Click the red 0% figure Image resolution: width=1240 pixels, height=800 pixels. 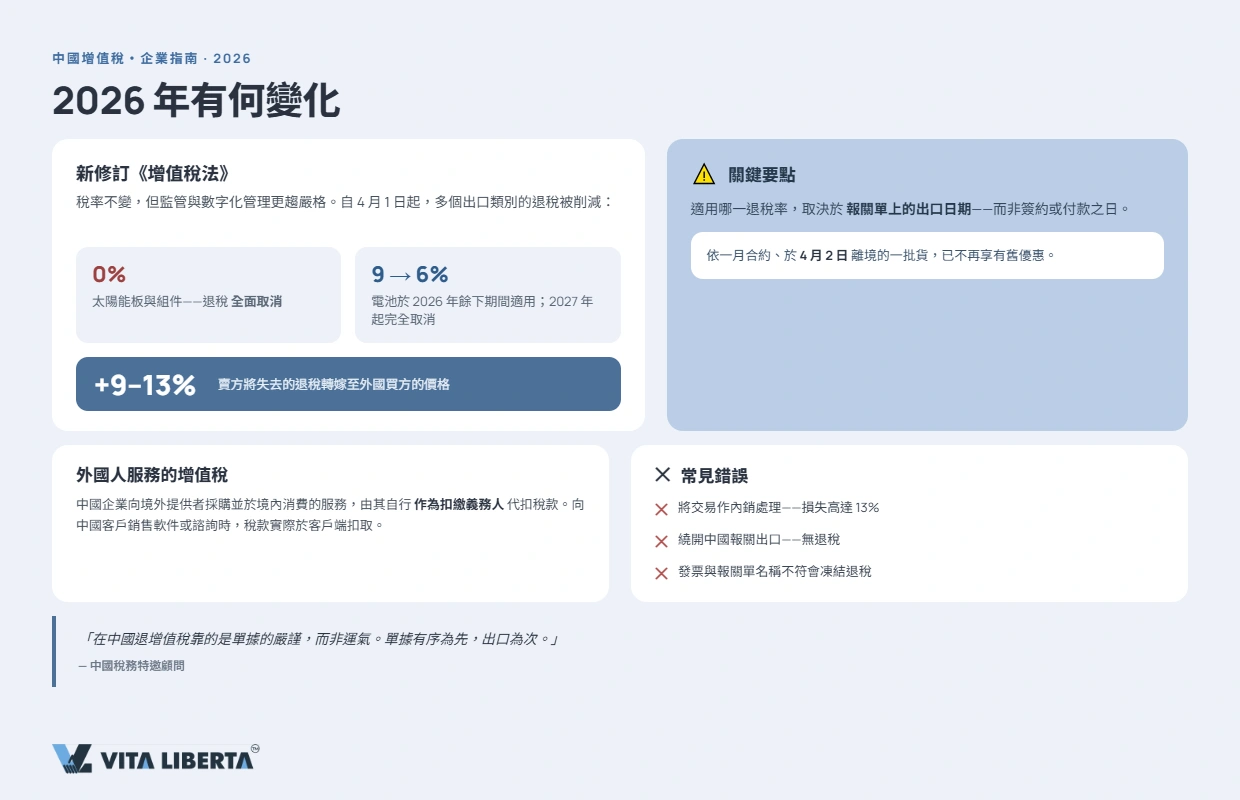pyautogui.click(x=109, y=275)
